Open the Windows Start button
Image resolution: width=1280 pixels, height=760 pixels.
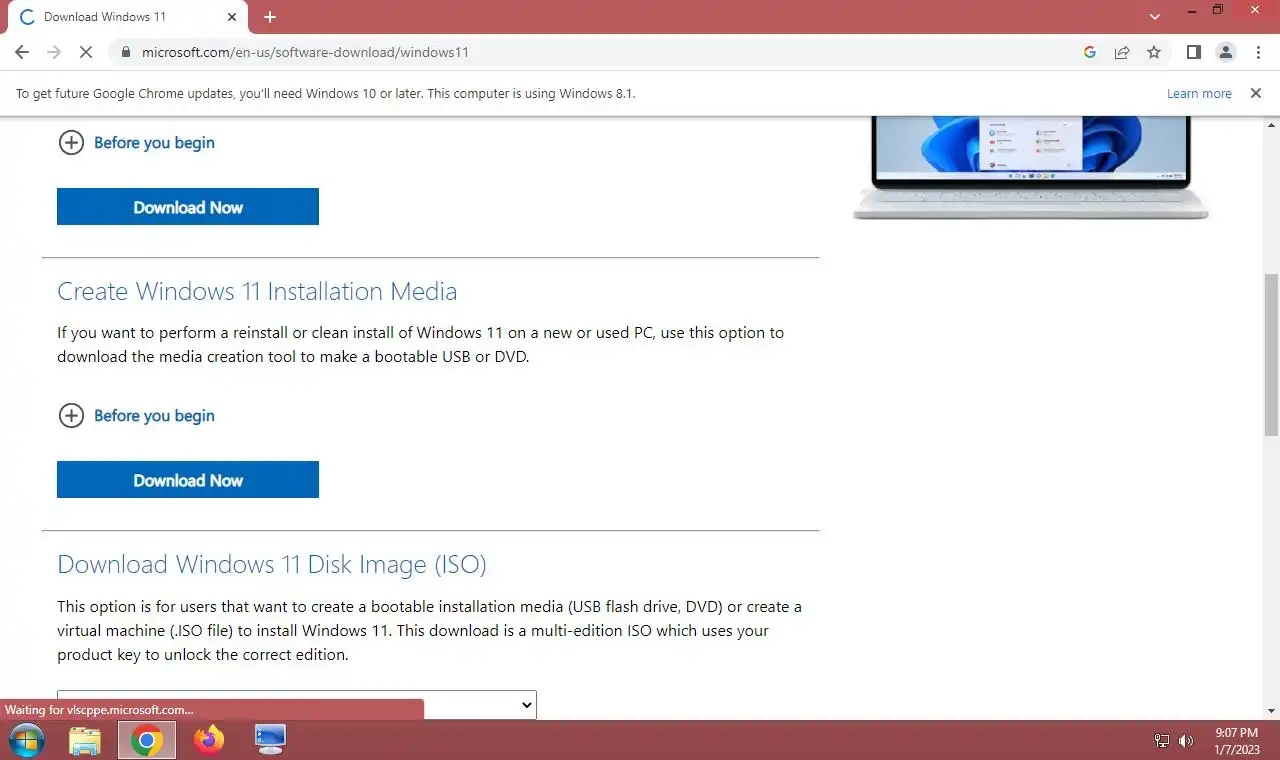[x=27, y=740]
